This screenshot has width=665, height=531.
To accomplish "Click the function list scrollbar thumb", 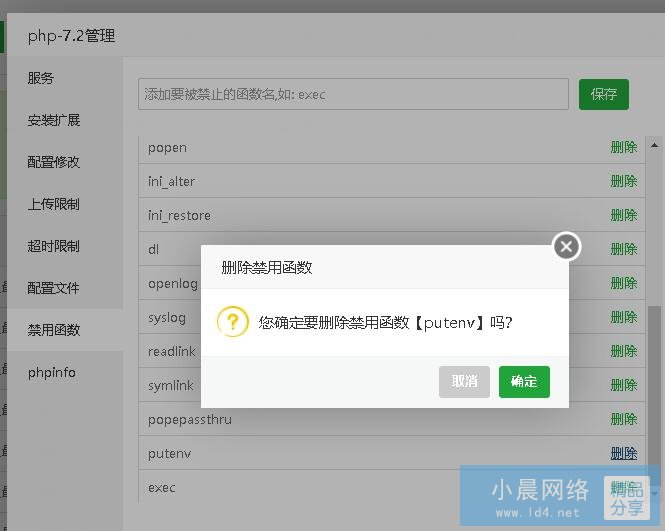I will click(x=654, y=394).
